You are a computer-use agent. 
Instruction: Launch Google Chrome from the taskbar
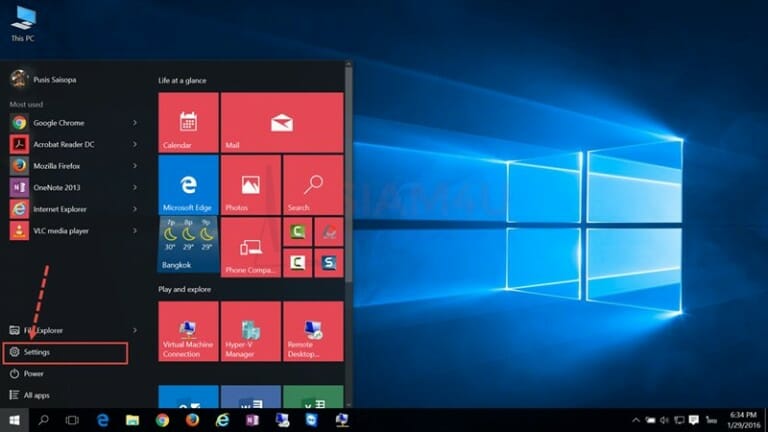point(162,420)
